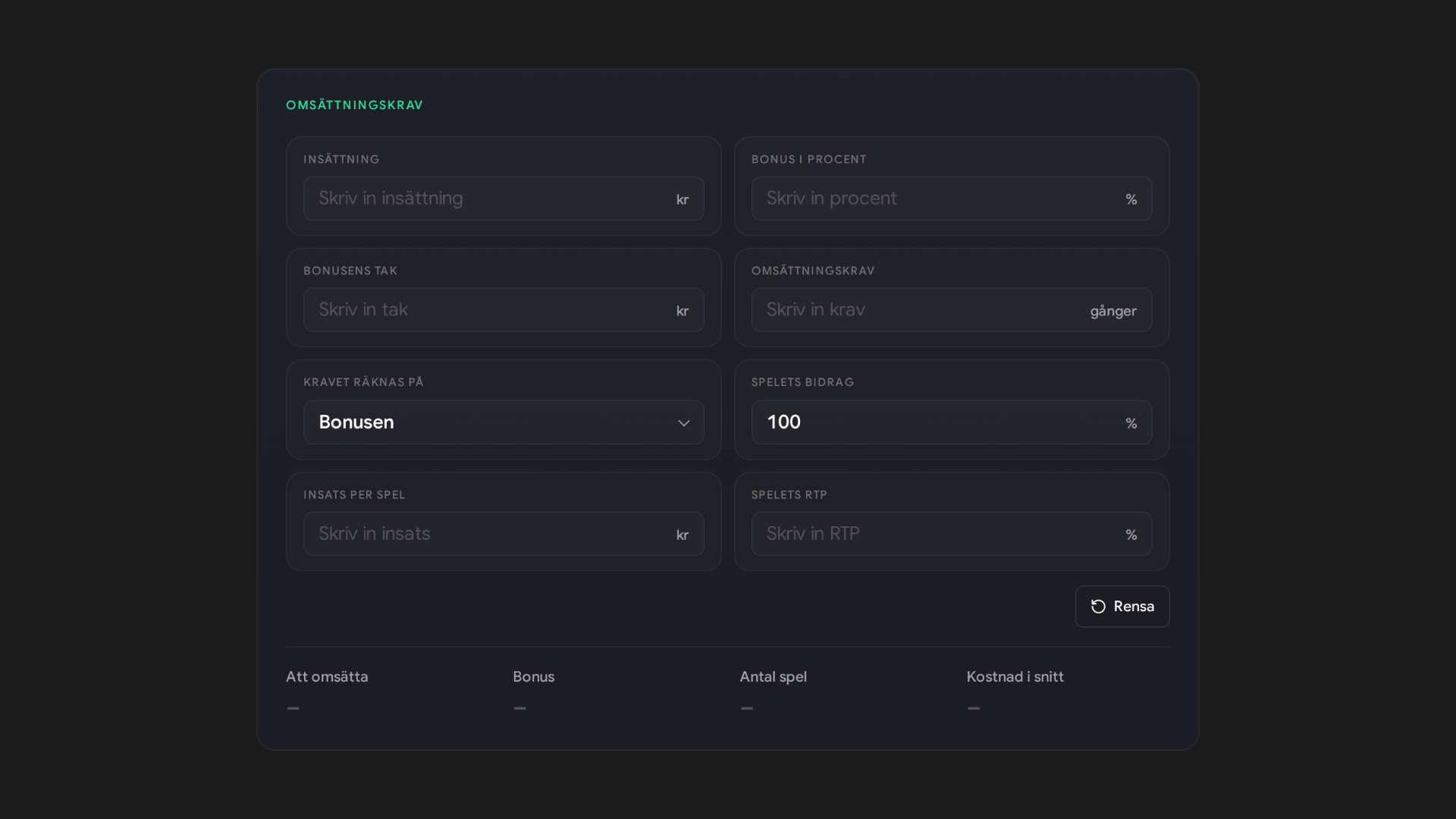This screenshot has height=819, width=1456.
Task: Click the SPELETS BIDRAG label
Action: [802, 382]
